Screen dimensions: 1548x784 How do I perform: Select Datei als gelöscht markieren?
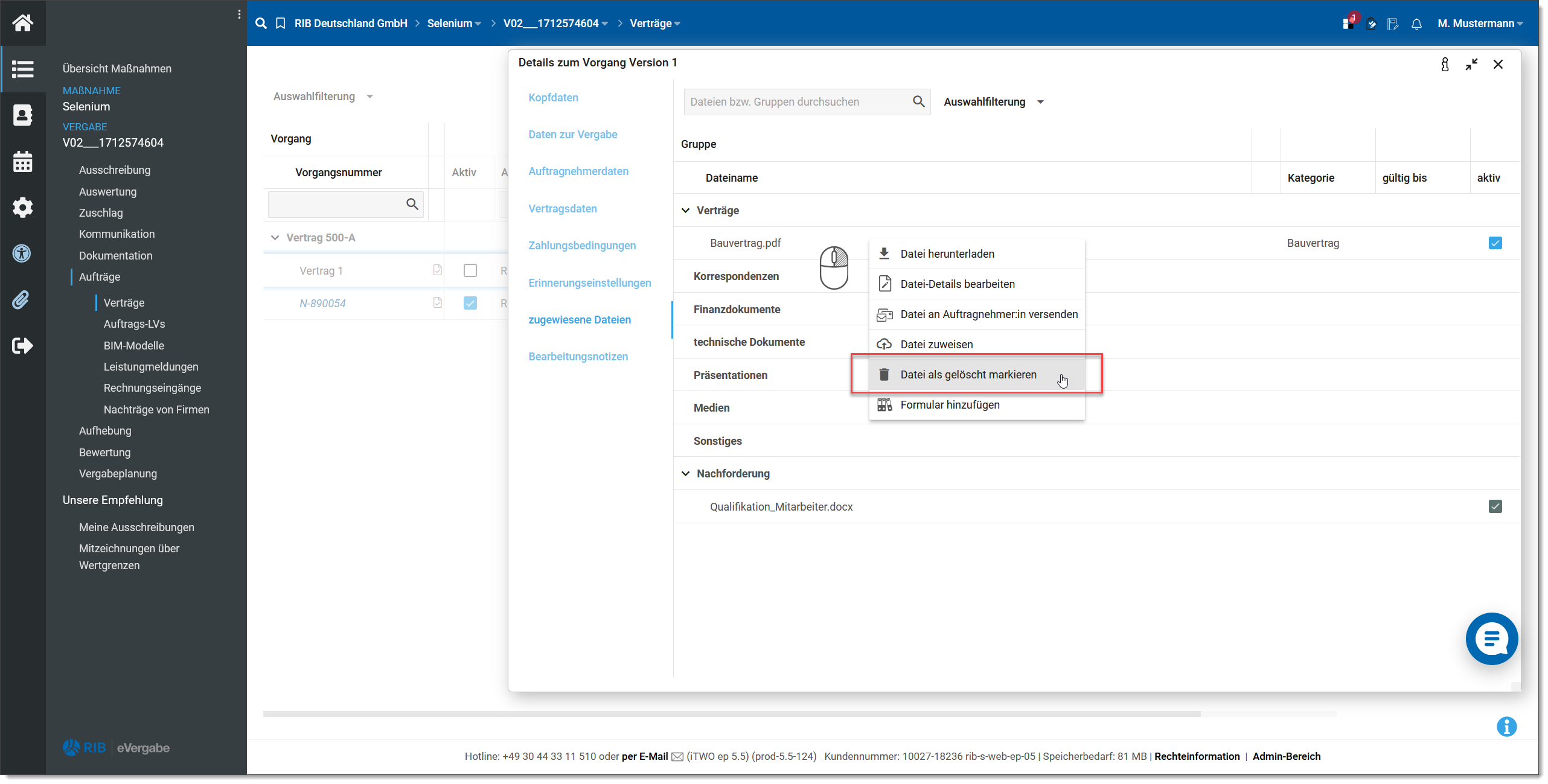(976, 374)
